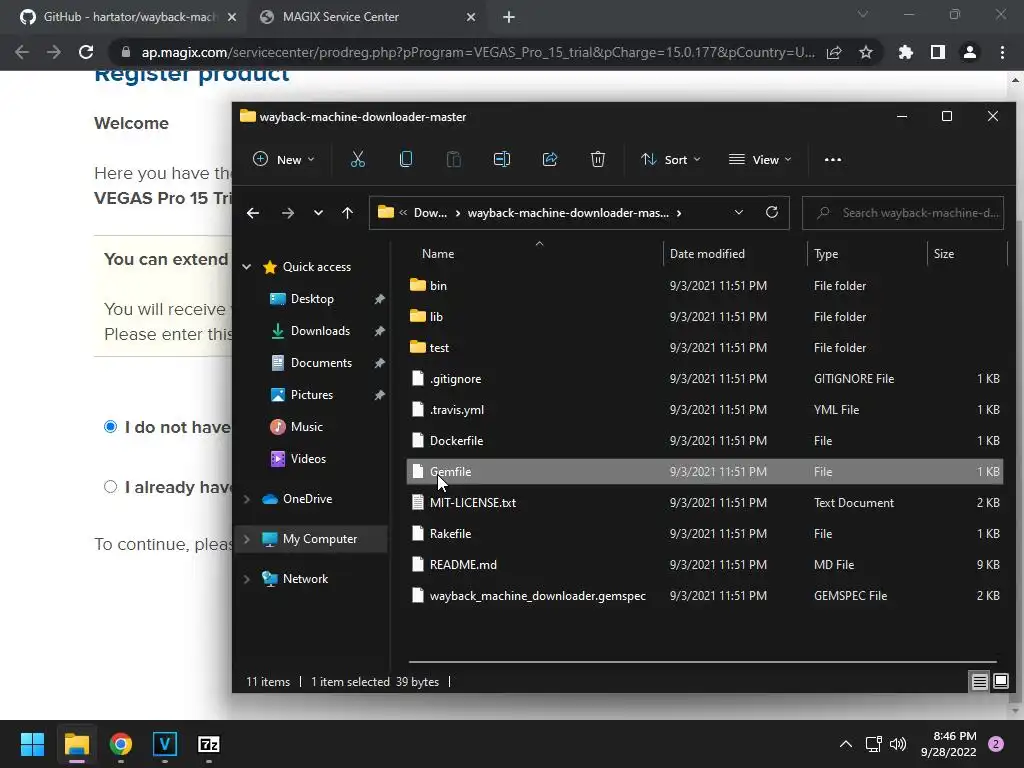This screenshot has width=1024, height=768.
Task: Click the Share icon in Explorer toolbar
Action: point(550,159)
